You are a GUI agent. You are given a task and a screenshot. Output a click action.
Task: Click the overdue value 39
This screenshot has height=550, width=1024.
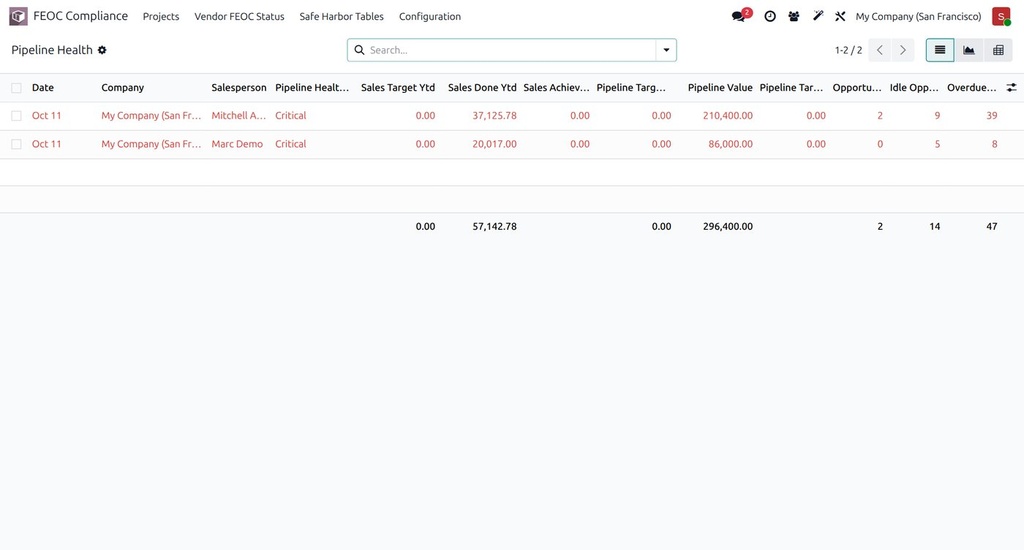(991, 116)
